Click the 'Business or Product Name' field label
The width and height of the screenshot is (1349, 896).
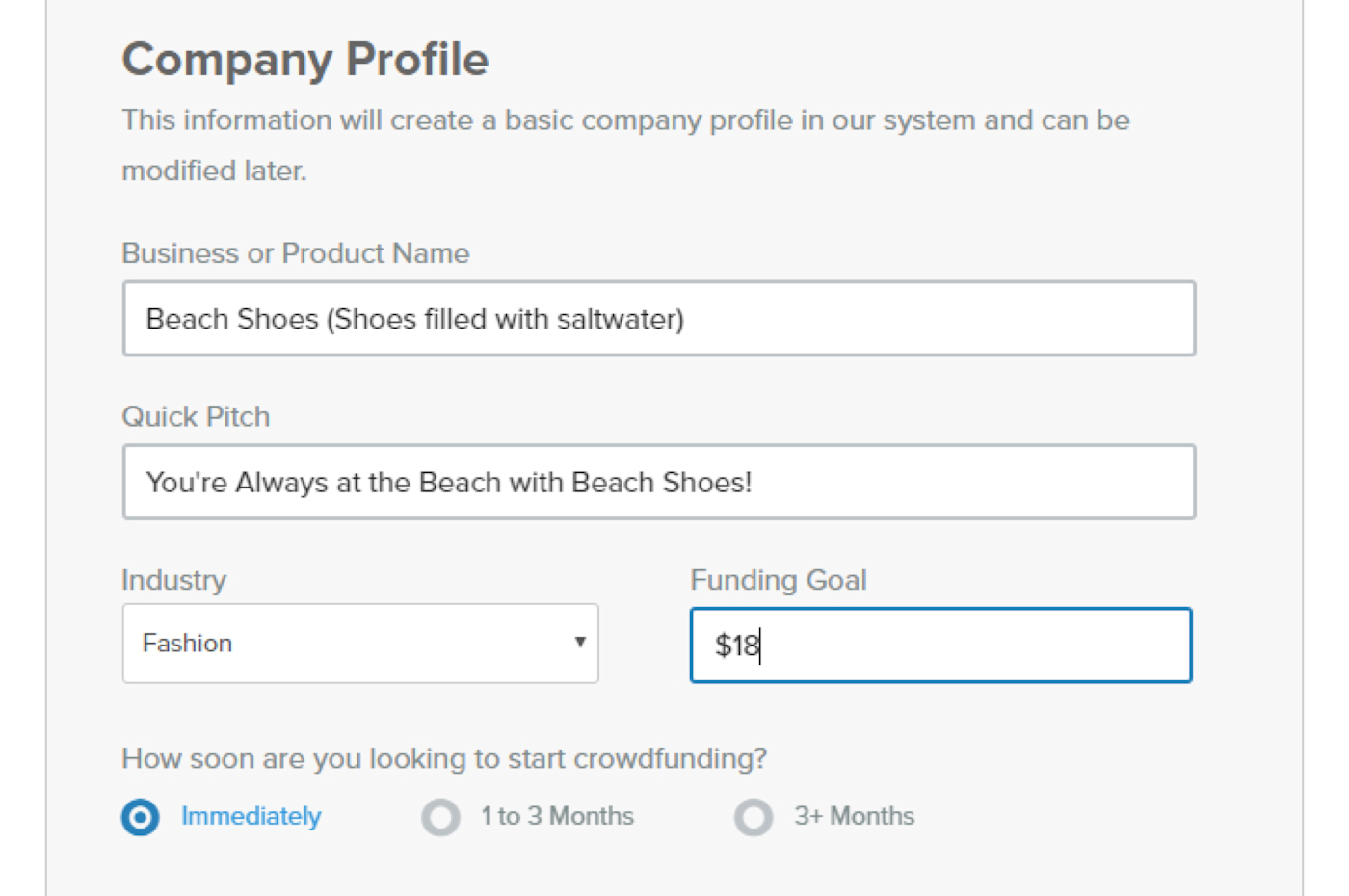tap(295, 253)
